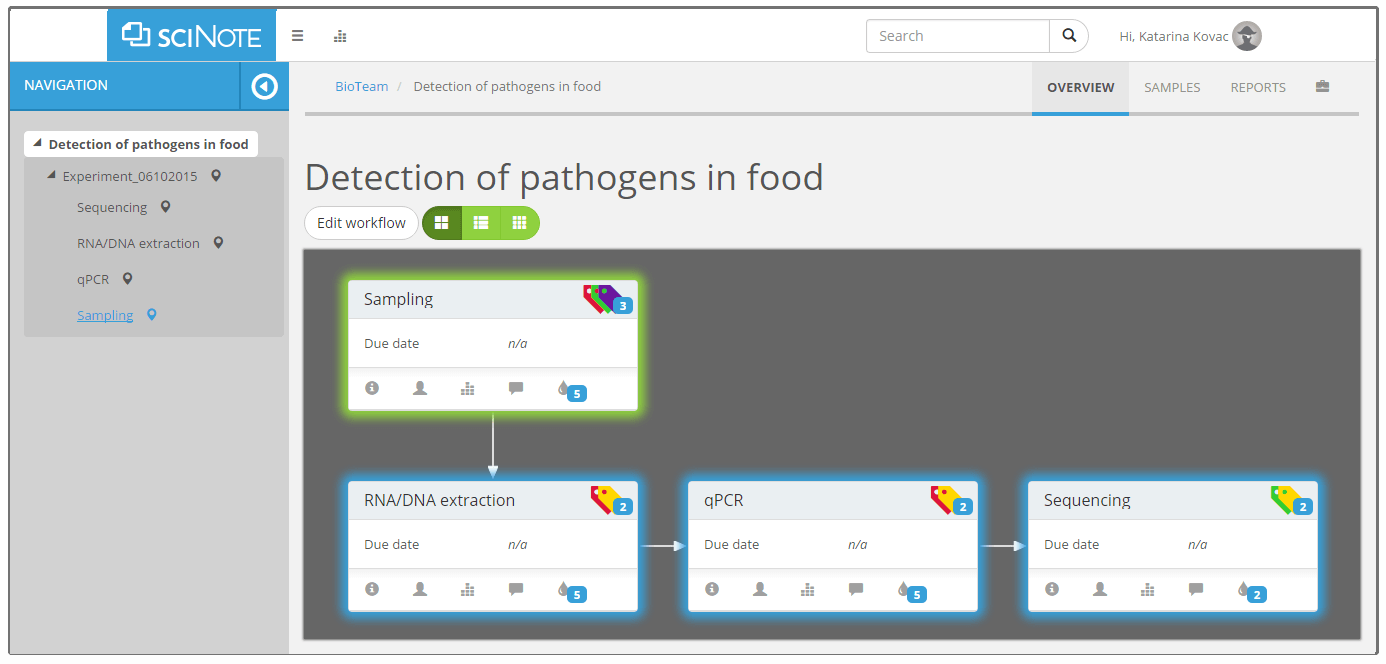Switch to the Samples tab
Screen dimensions: 1386x664
pyautogui.click(x=1172, y=87)
